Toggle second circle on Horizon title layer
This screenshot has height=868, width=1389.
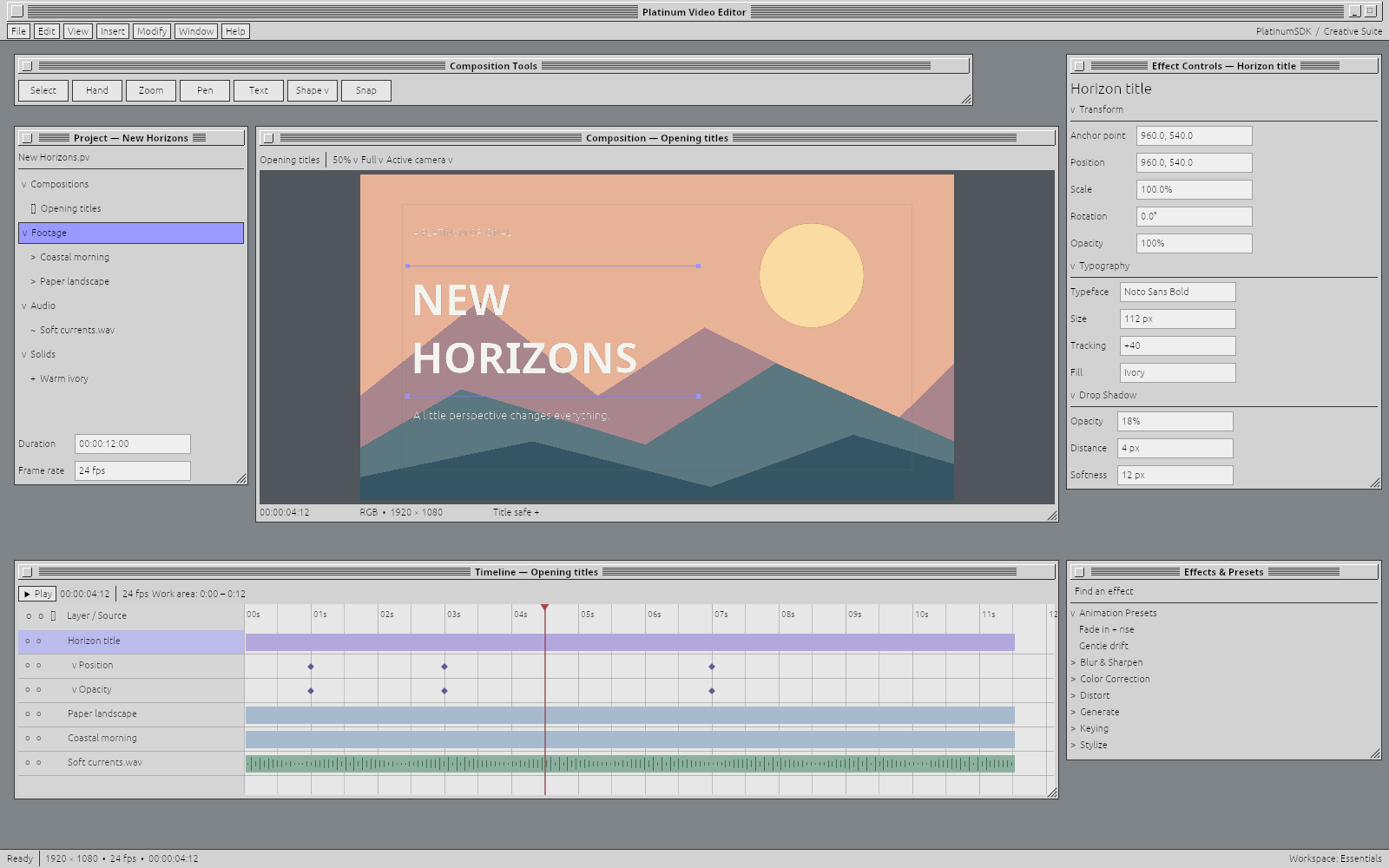click(x=39, y=641)
